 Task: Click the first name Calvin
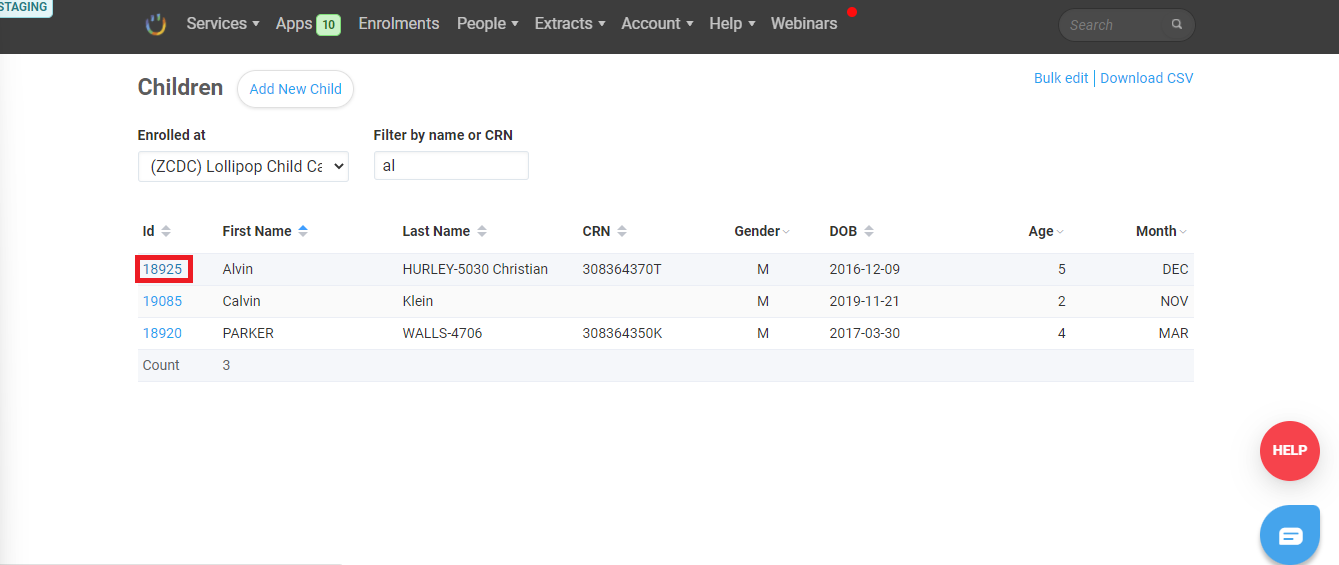(241, 301)
